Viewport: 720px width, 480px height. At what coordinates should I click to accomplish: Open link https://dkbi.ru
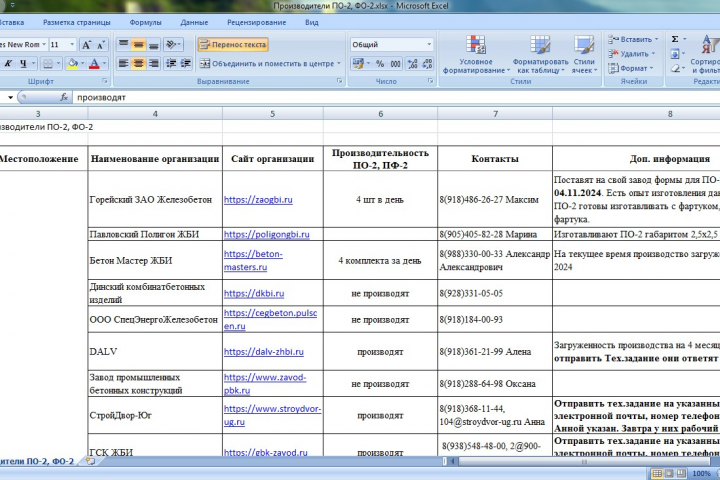click(x=254, y=293)
